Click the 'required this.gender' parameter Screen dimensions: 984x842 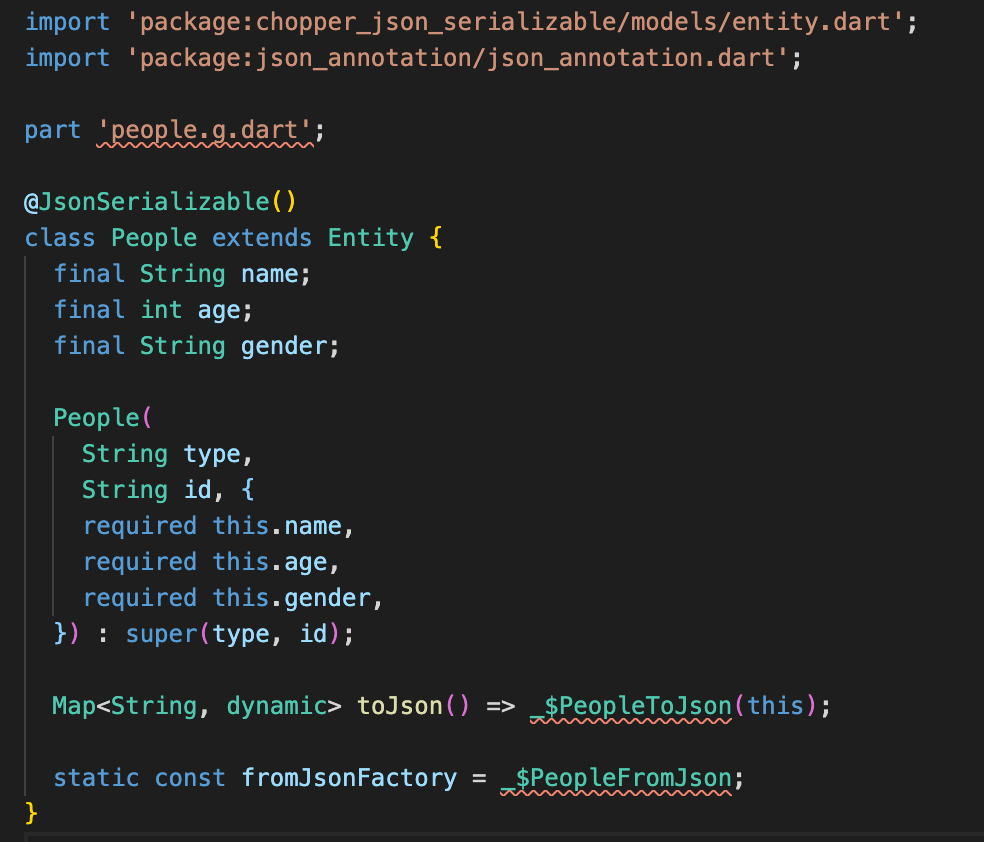(233, 599)
